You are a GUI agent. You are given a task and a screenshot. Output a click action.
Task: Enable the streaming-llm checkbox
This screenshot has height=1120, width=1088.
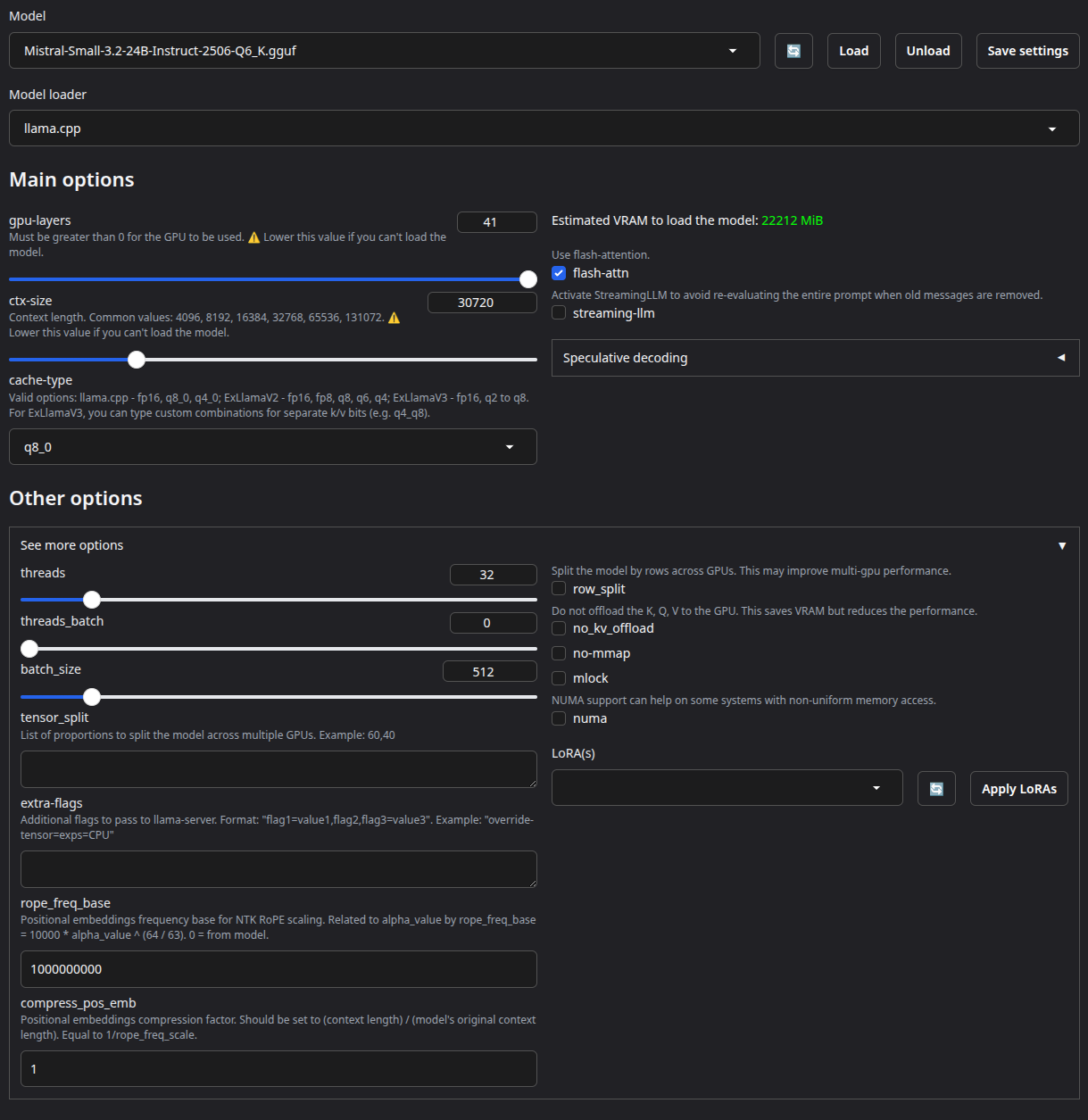[x=559, y=312]
